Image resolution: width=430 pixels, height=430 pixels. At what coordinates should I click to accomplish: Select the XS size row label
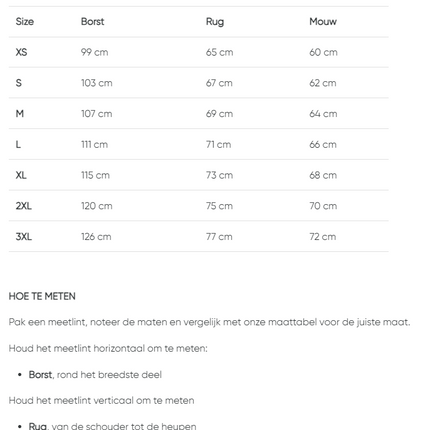click(x=21, y=52)
